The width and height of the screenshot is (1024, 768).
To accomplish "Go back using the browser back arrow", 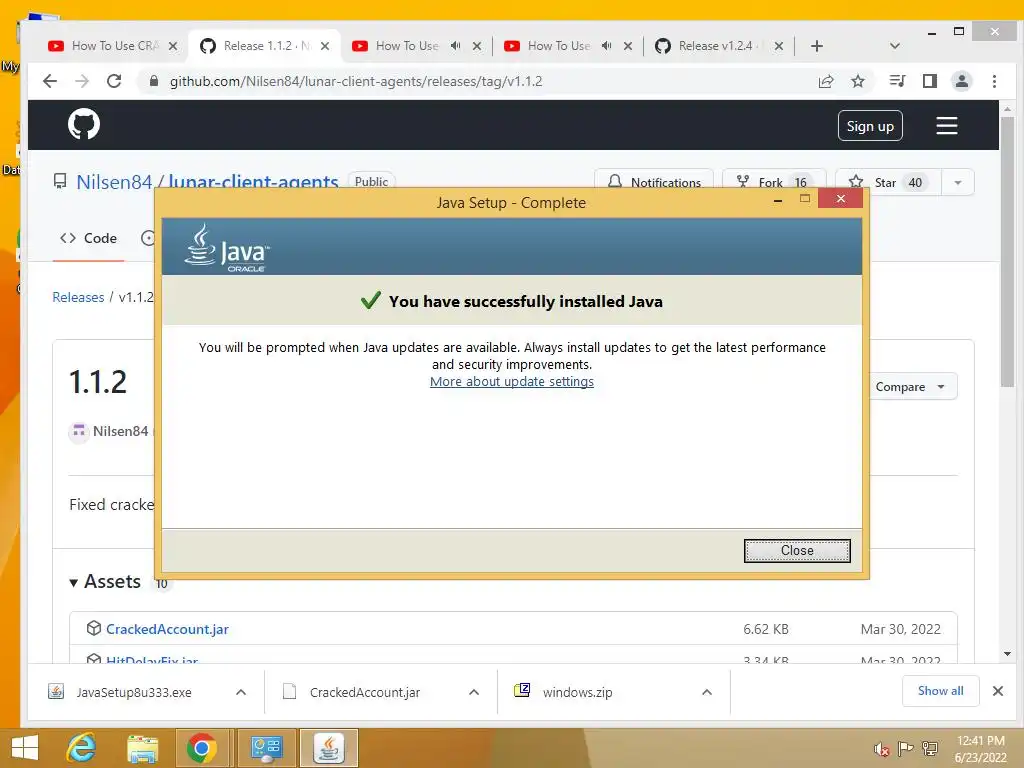I will tap(50, 81).
